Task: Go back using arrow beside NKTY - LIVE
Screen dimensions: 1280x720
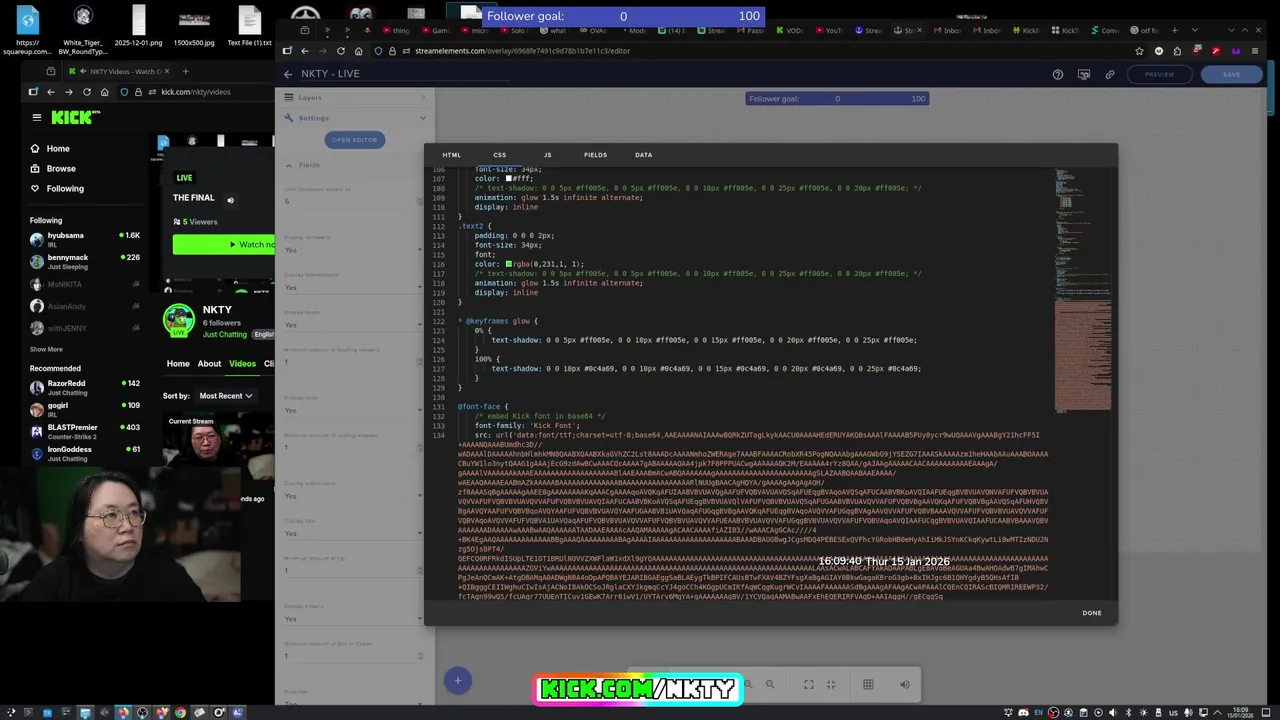Action: pyautogui.click(x=288, y=74)
